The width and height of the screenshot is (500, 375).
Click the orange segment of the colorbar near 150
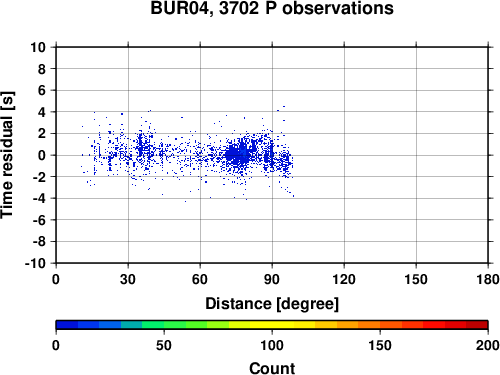point(380,325)
